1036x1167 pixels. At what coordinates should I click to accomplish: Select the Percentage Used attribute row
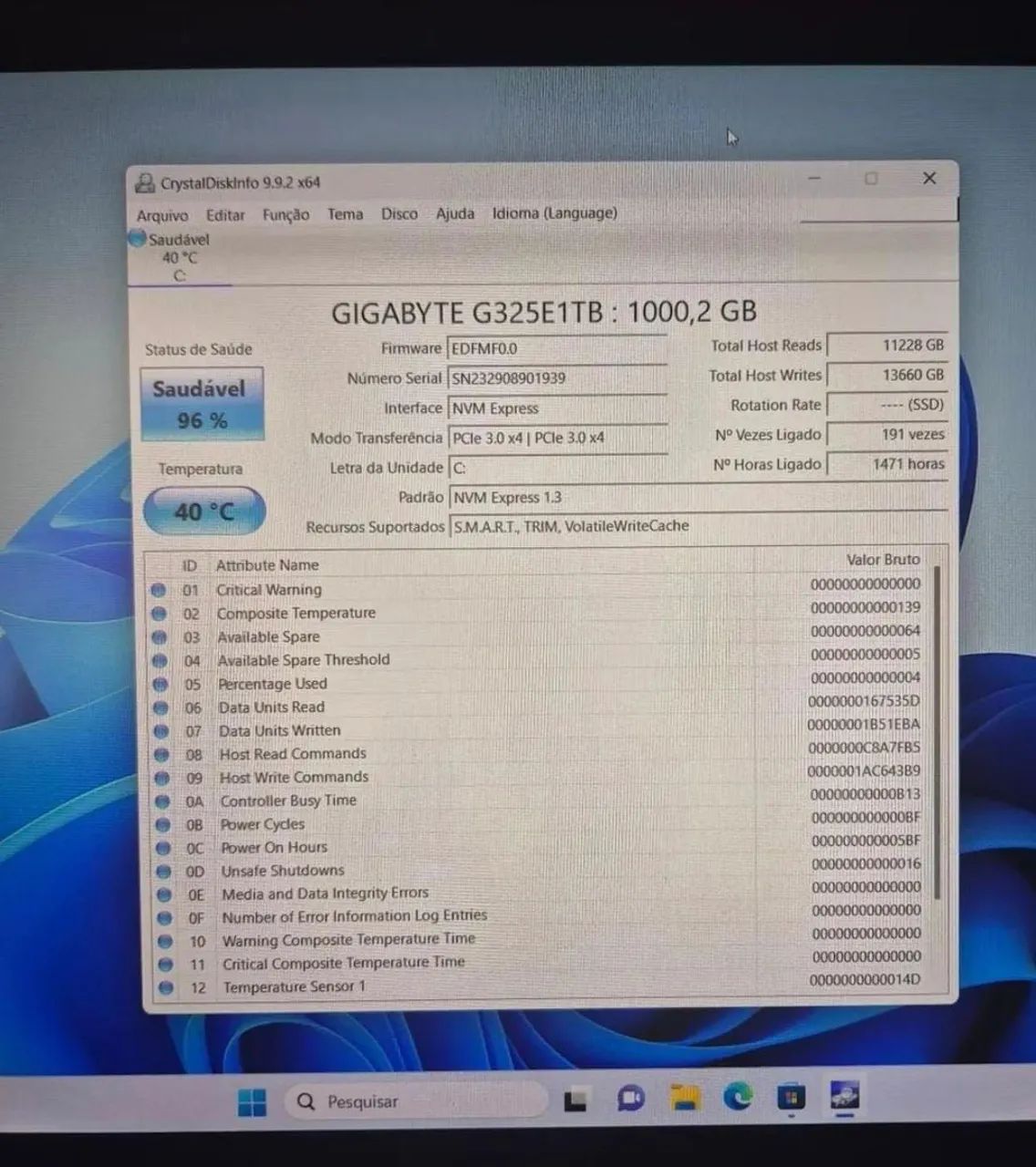(x=538, y=681)
